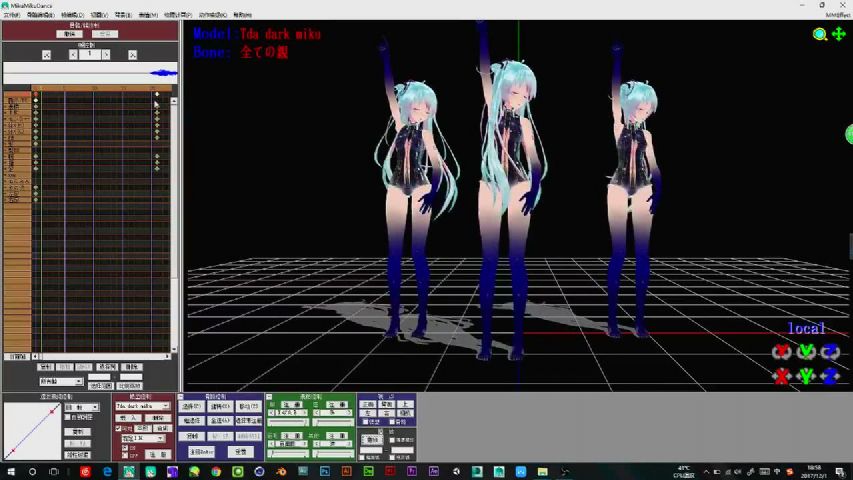Open the interpolation type dropdown beside curve
Image resolution: width=853 pixels, height=480 pixels.
click(x=82, y=407)
